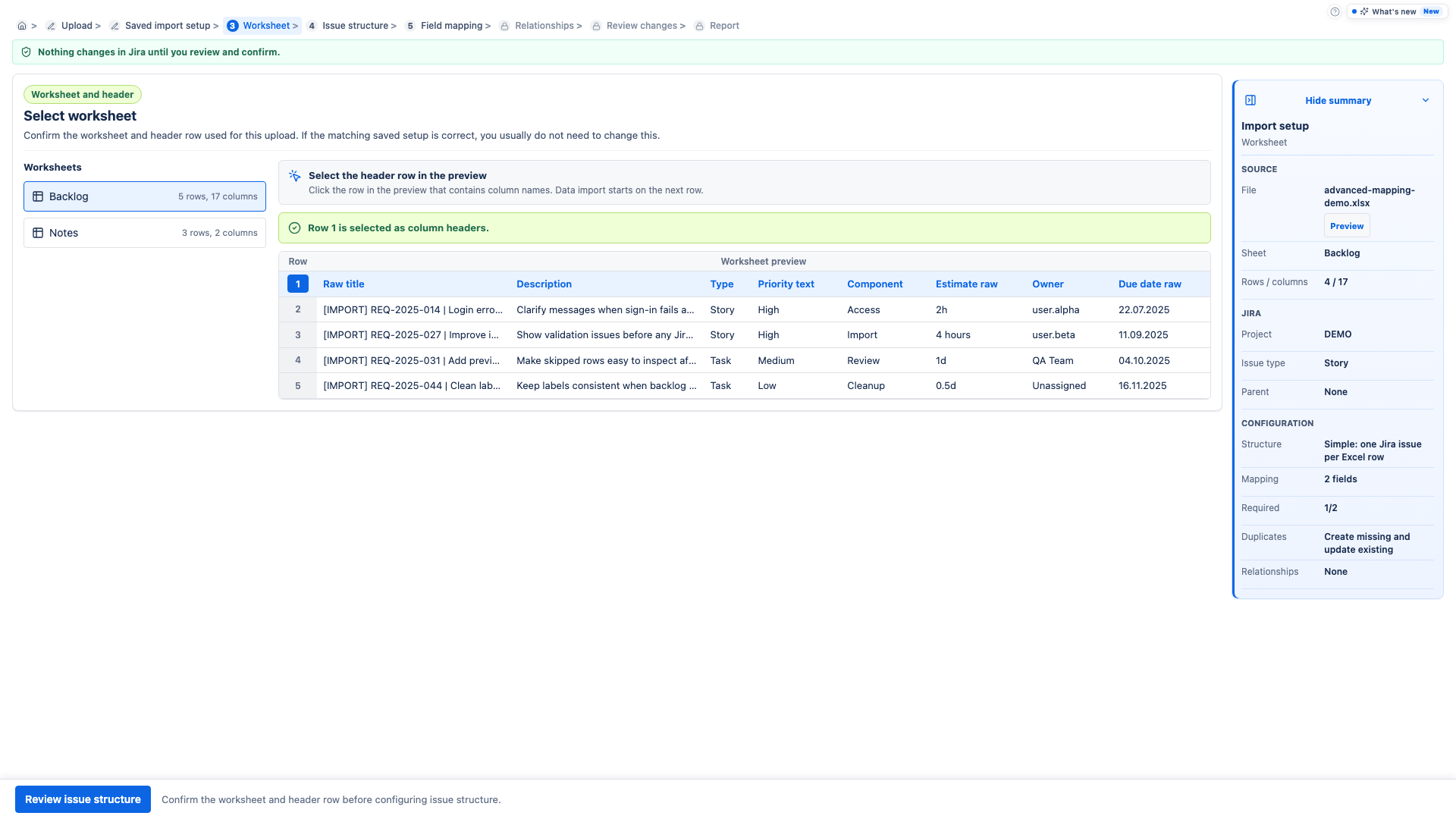Select row 2 number in preview

(298, 309)
